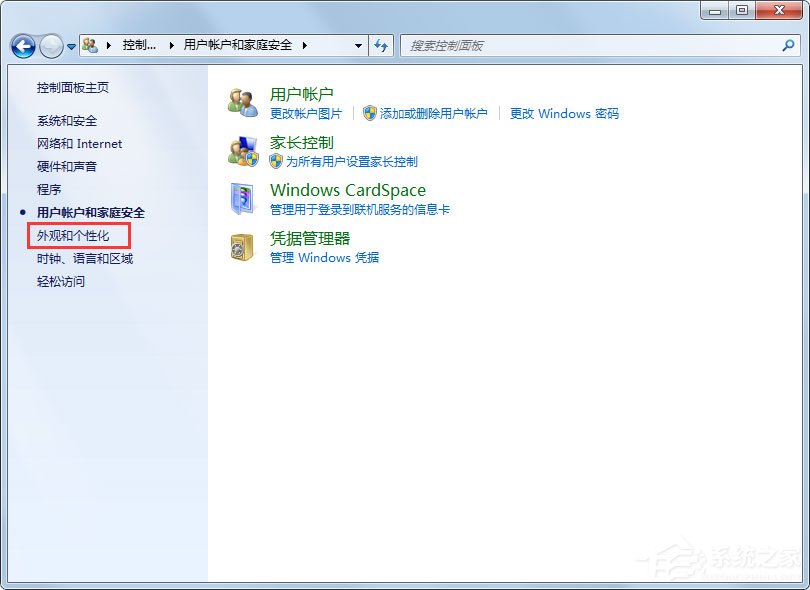
Task: Open Windows CardSpace via its card icon
Action: 243,197
